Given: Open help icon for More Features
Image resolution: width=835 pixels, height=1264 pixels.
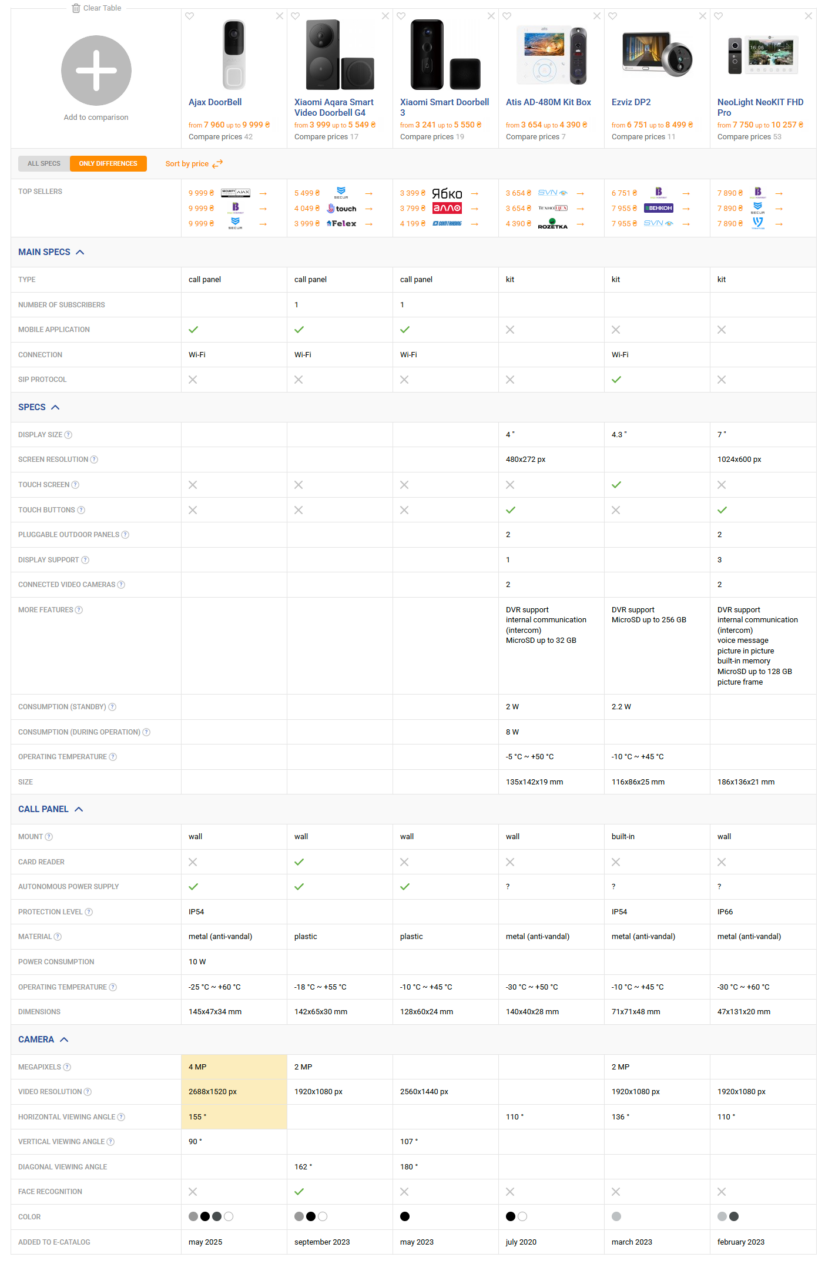Looking at the screenshot, I should click(79, 610).
